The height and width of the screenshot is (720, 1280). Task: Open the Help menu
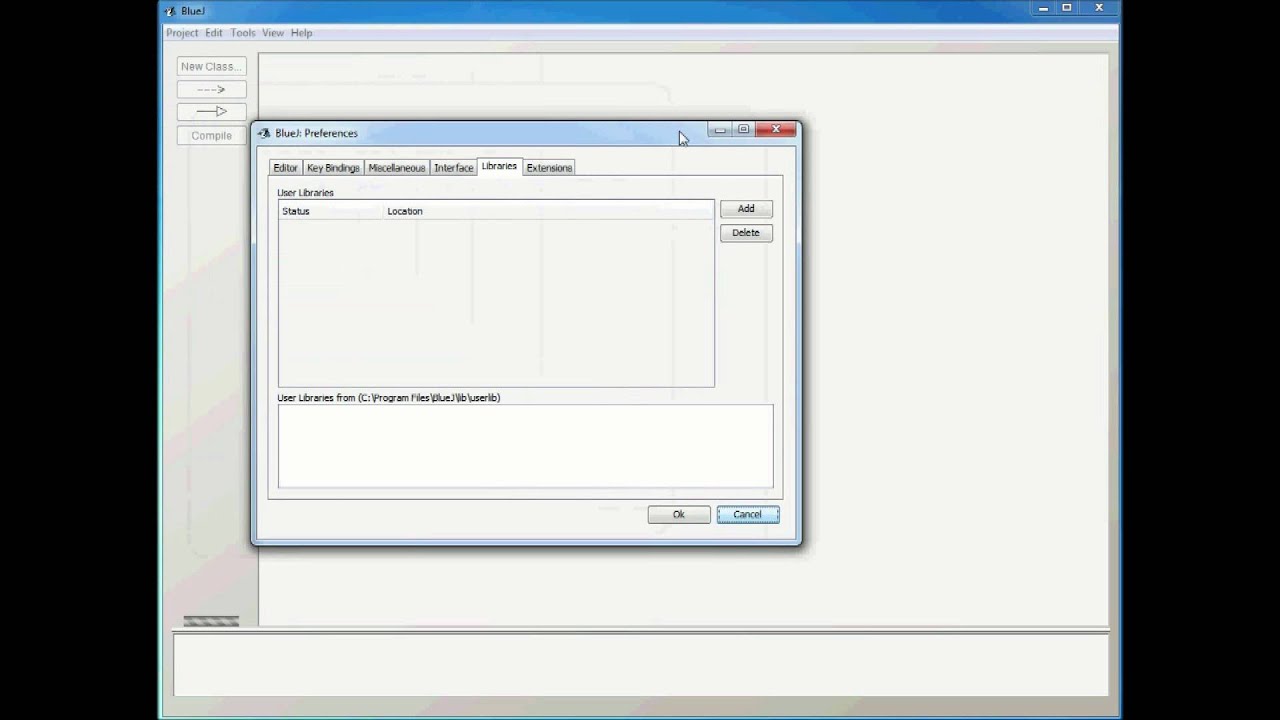(x=301, y=33)
